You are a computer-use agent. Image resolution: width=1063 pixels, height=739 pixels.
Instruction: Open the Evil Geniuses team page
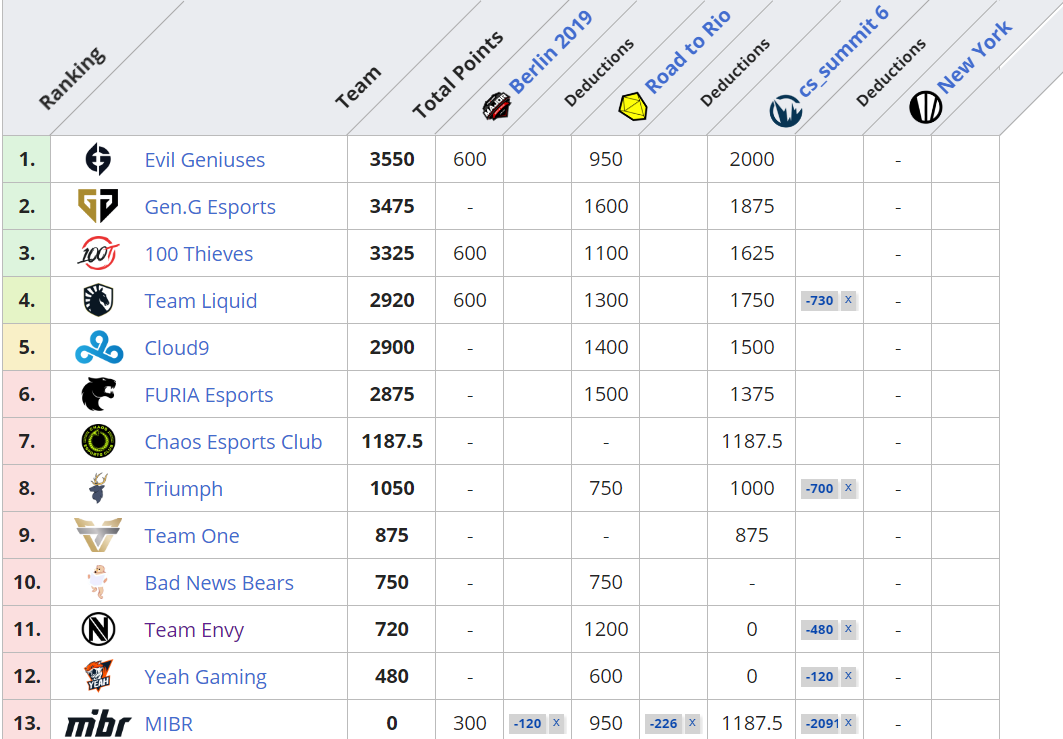[x=205, y=160]
